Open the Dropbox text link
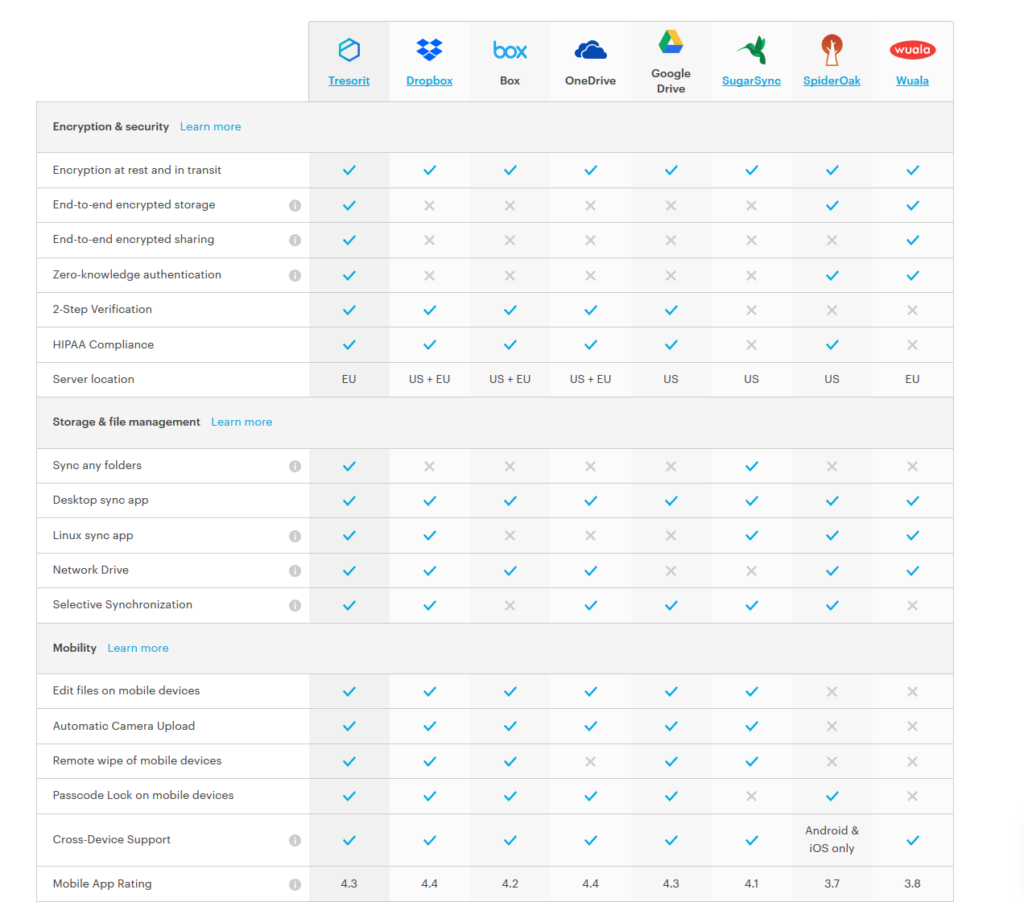 coord(429,81)
